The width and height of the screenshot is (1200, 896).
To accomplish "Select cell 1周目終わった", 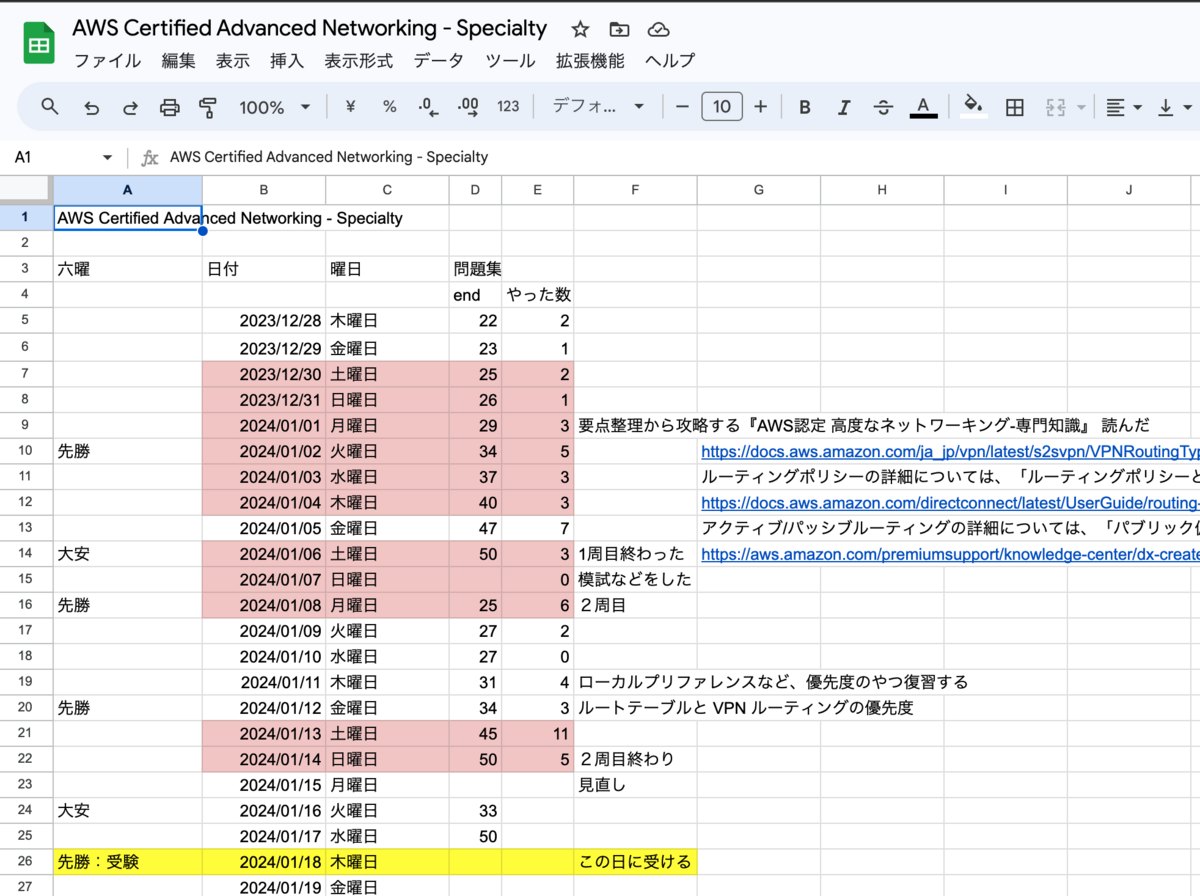I will pyautogui.click(x=635, y=553).
